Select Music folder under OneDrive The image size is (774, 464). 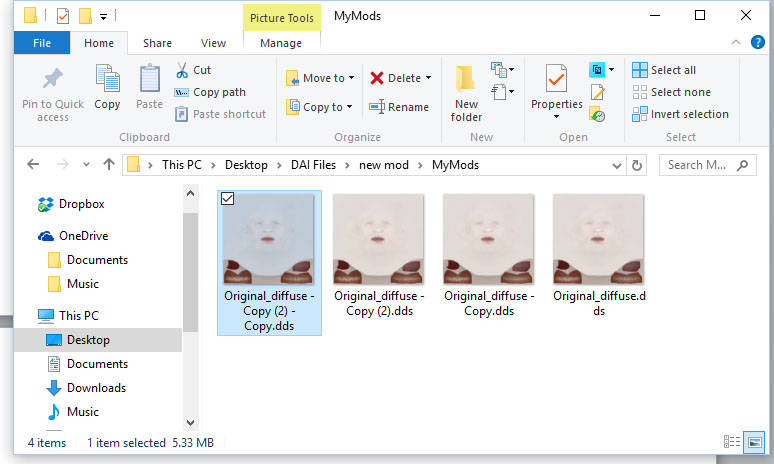click(73, 284)
